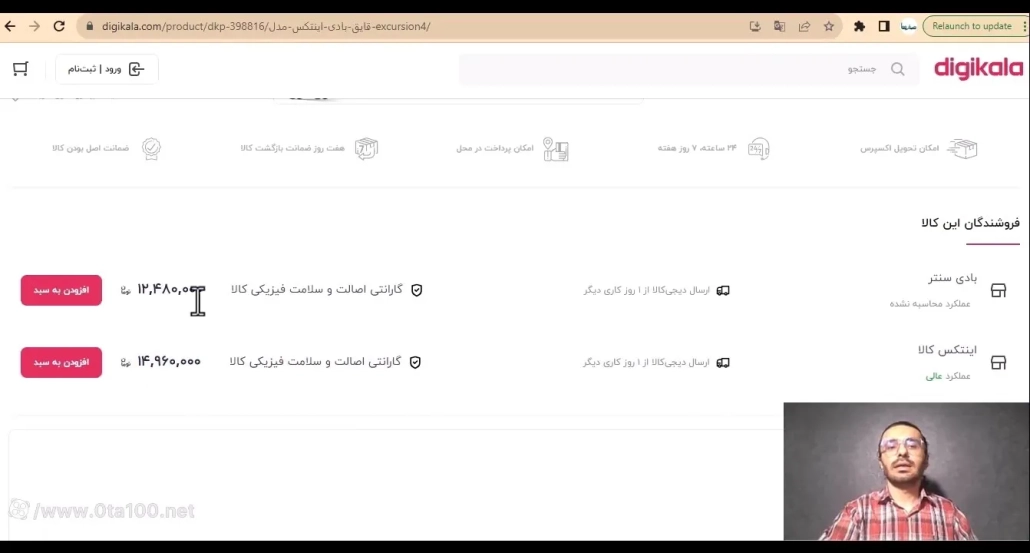Click the price ۱۴,۹۶۰,۰۰۰
The height and width of the screenshot is (553, 1030).
(x=169, y=362)
